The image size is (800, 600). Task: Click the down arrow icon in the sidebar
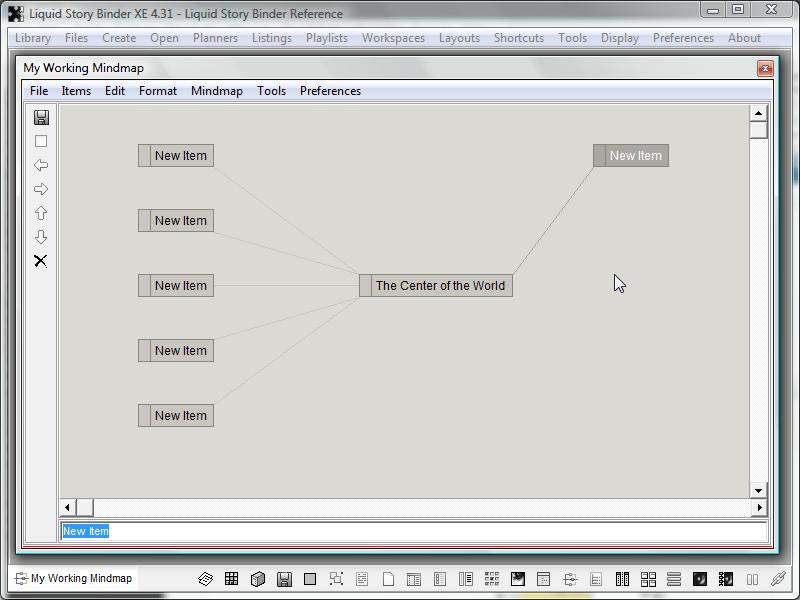(41, 237)
